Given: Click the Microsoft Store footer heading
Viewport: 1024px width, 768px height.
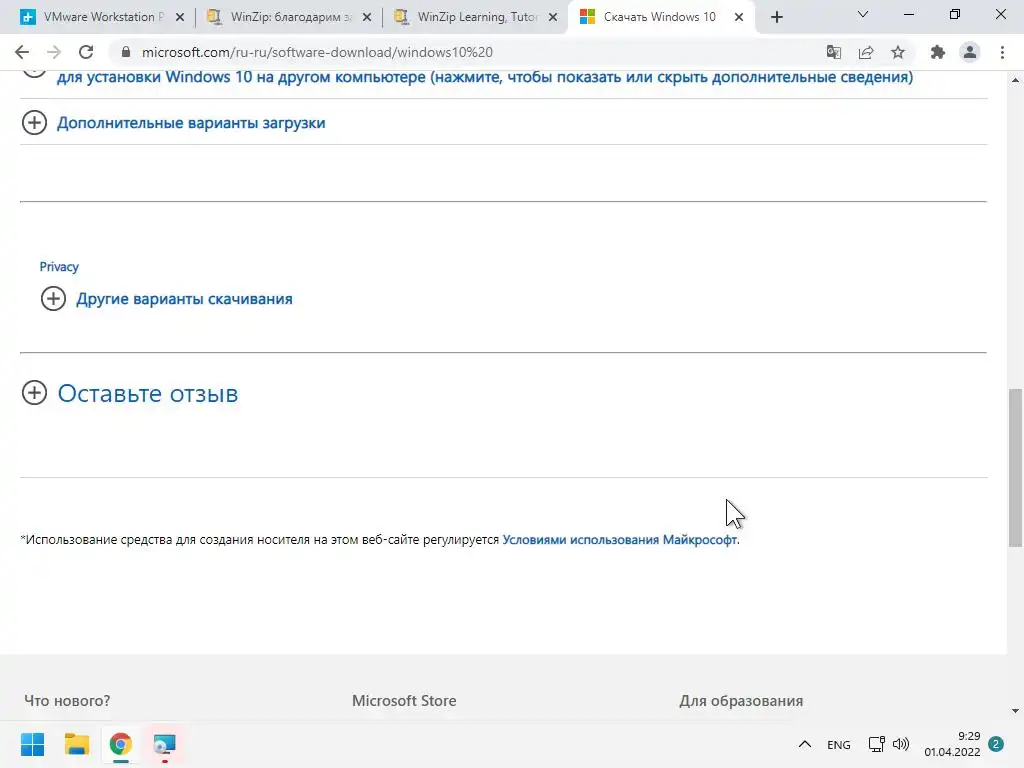Looking at the screenshot, I should pos(404,701).
